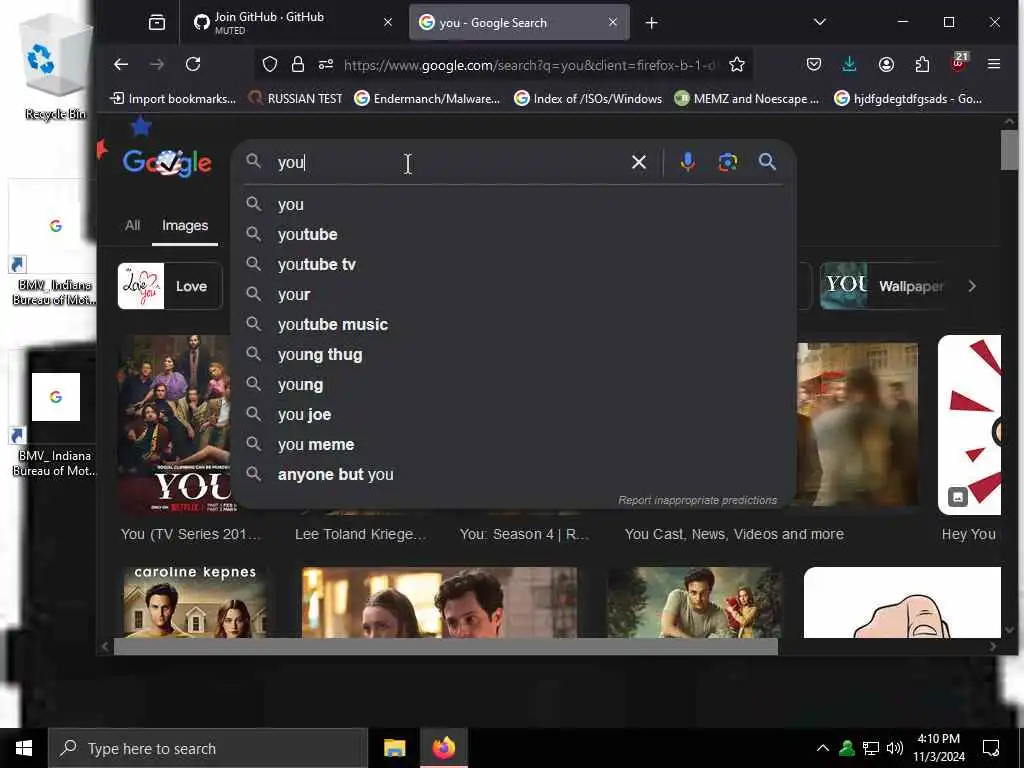Reload the current Google page
Screen dimensions: 1024x768
pos(193,64)
